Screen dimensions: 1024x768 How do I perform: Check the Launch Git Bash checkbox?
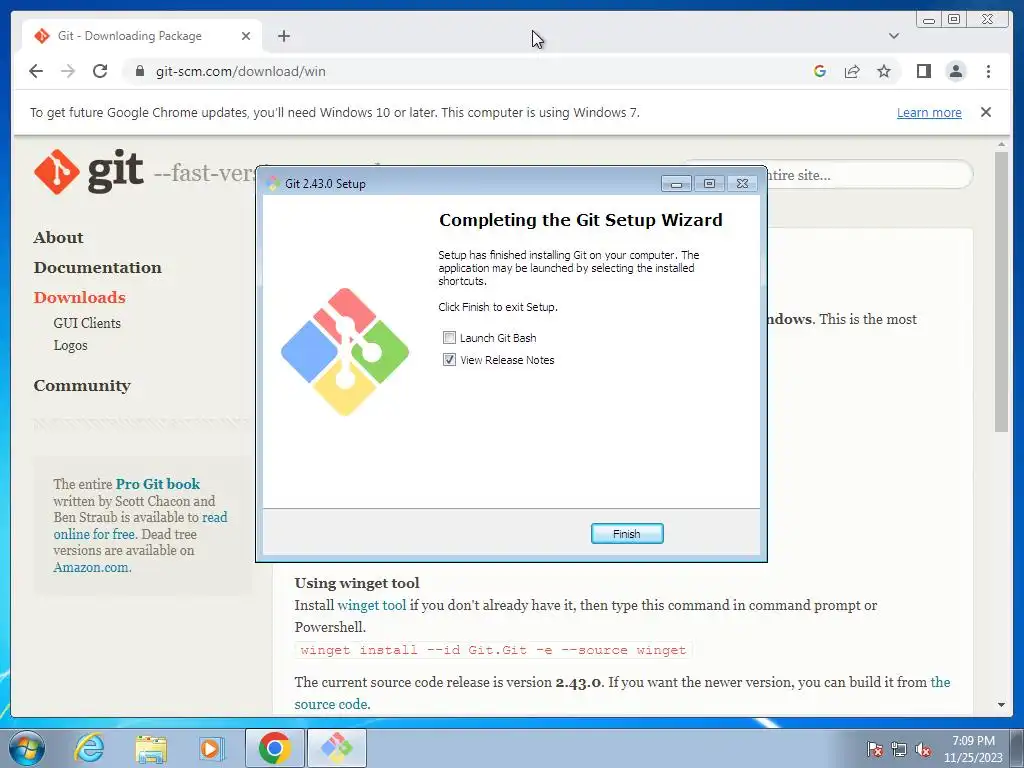tap(449, 338)
